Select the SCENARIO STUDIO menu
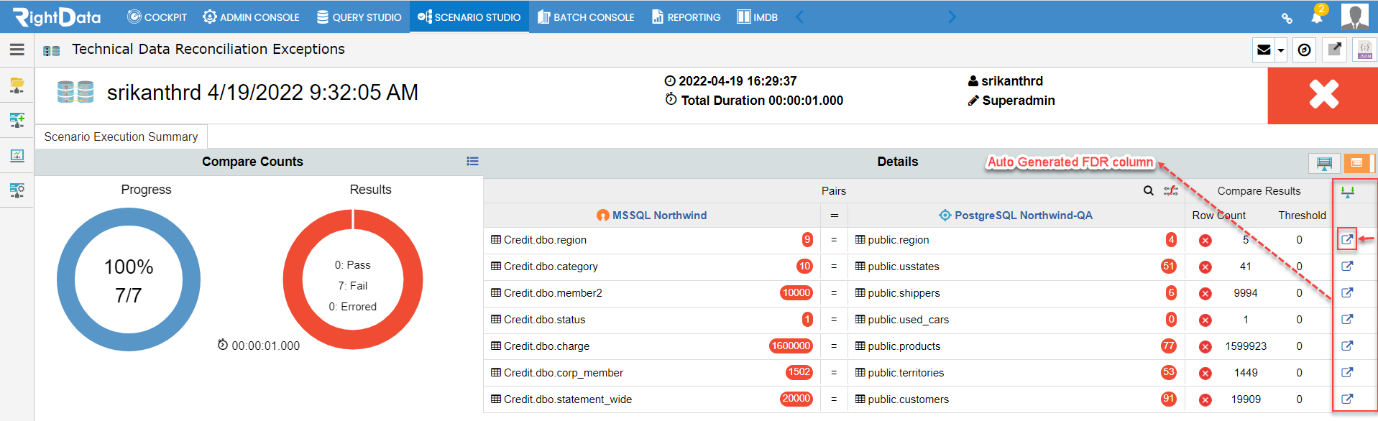1378x421 pixels. point(469,17)
